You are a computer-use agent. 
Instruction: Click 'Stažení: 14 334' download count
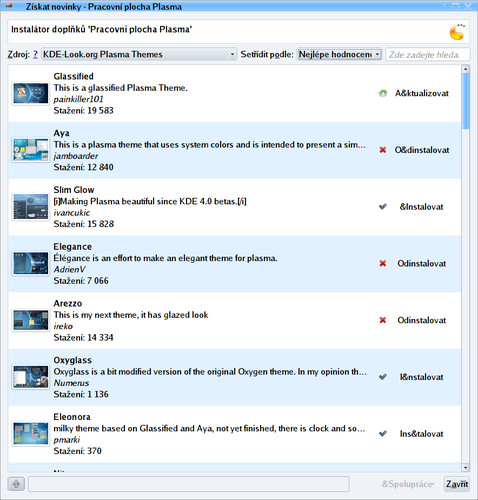(x=83, y=337)
